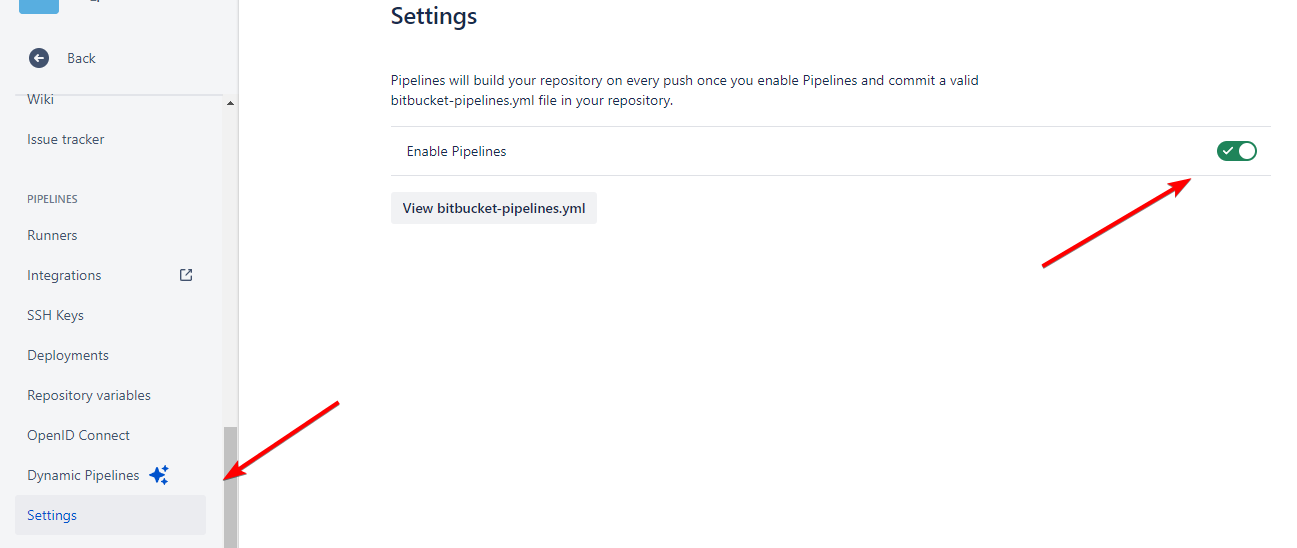Click the round Back arrow icon
The height and width of the screenshot is (548, 1297).
39,58
